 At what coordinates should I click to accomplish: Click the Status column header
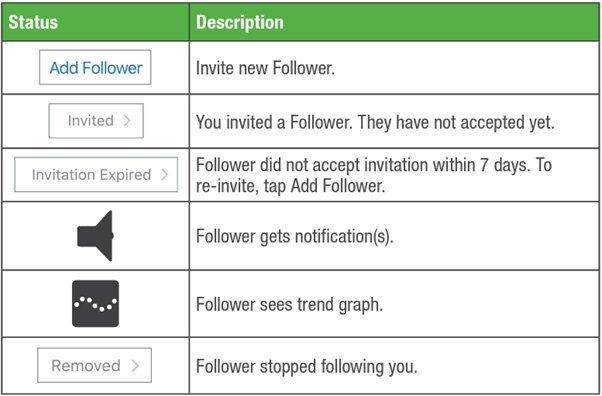33,22
